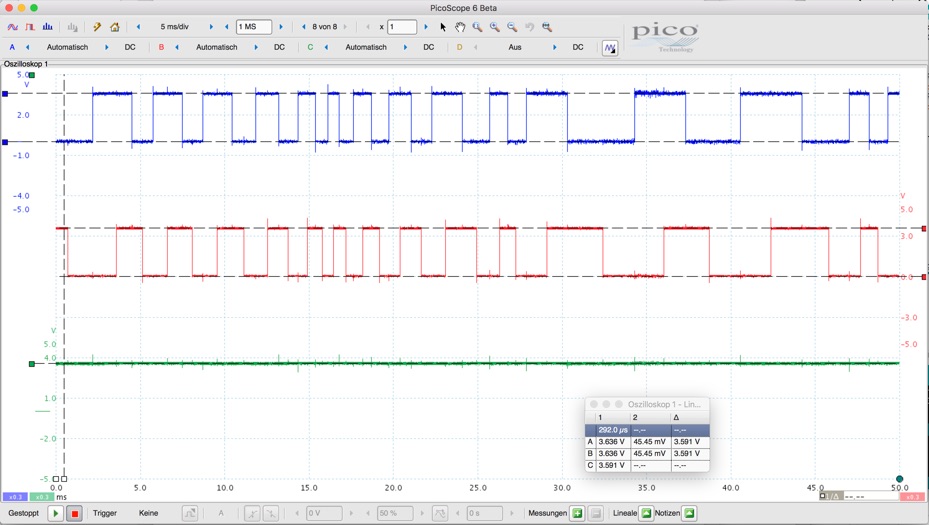Open Channel A range dropdown Automatisch
Viewport: 929px width, 525px height.
click(68, 47)
